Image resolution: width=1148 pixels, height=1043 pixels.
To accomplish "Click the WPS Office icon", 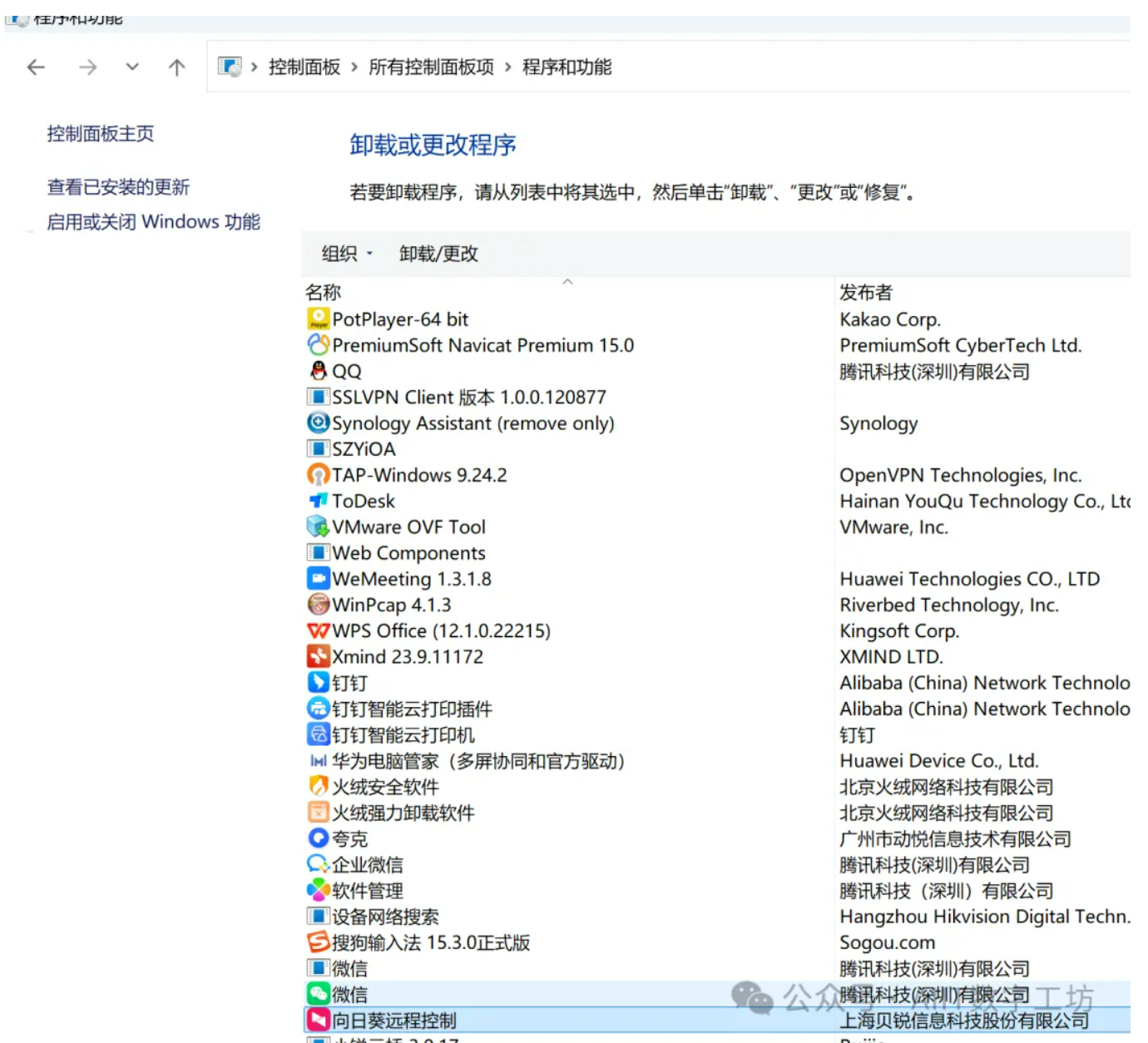I will pos(318,631).
